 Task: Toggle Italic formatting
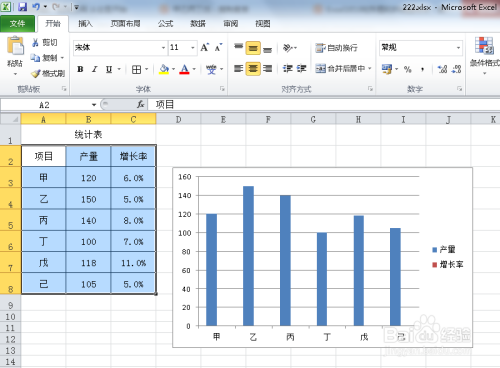[x=95, y=69]
